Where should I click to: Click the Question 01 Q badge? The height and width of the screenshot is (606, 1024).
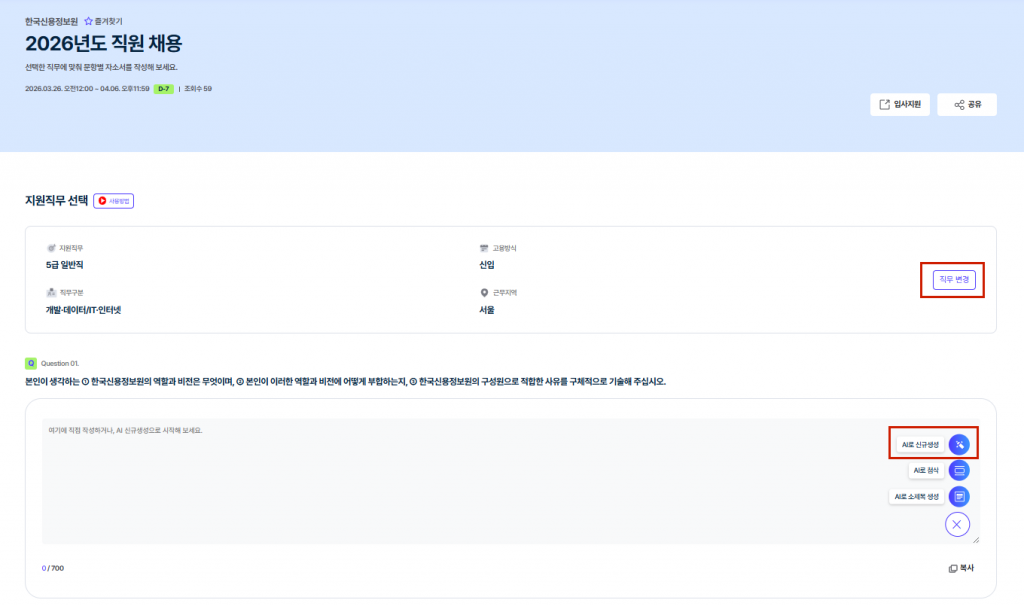[31, 363]
